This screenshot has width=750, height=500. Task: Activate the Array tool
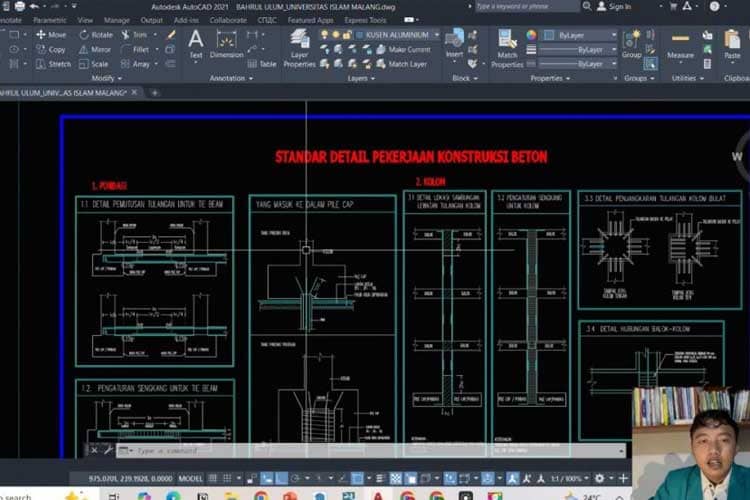coord(135,64)
